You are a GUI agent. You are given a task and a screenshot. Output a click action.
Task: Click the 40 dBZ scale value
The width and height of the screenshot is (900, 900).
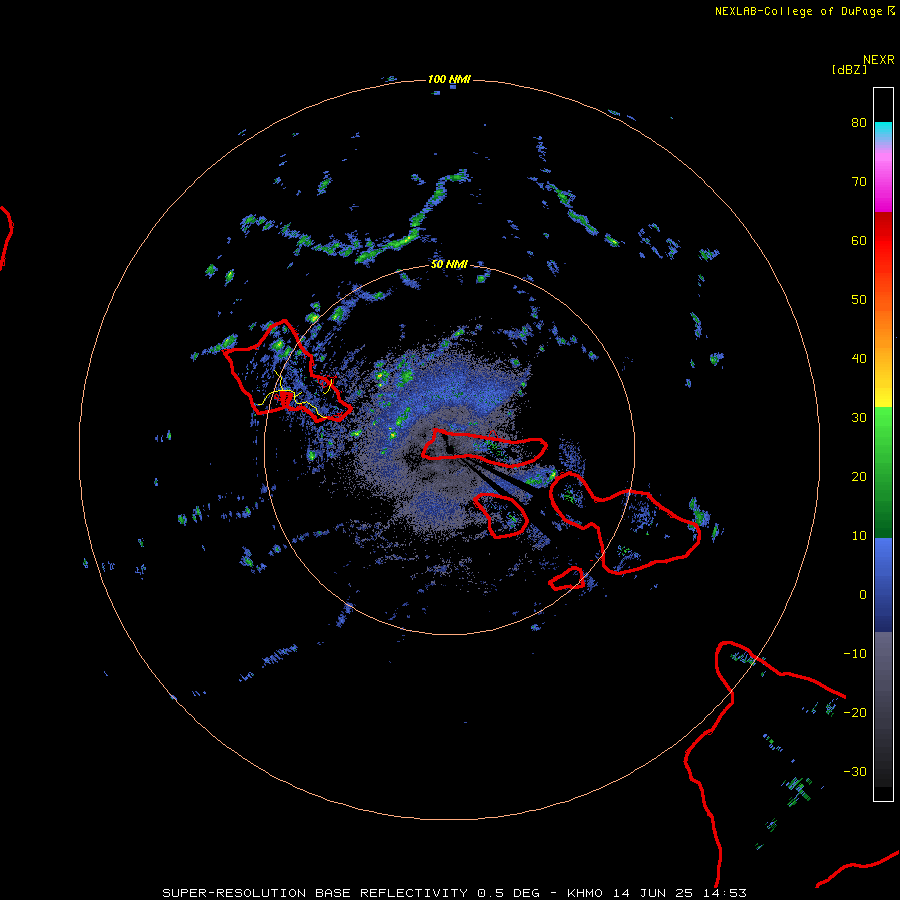click(x=859, y=359)
